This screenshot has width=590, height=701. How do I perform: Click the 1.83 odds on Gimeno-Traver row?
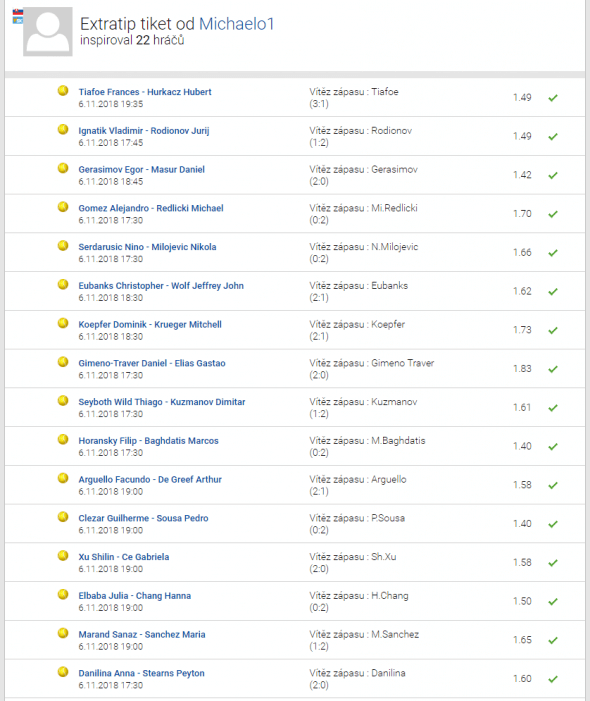click(x=522, y=369)
